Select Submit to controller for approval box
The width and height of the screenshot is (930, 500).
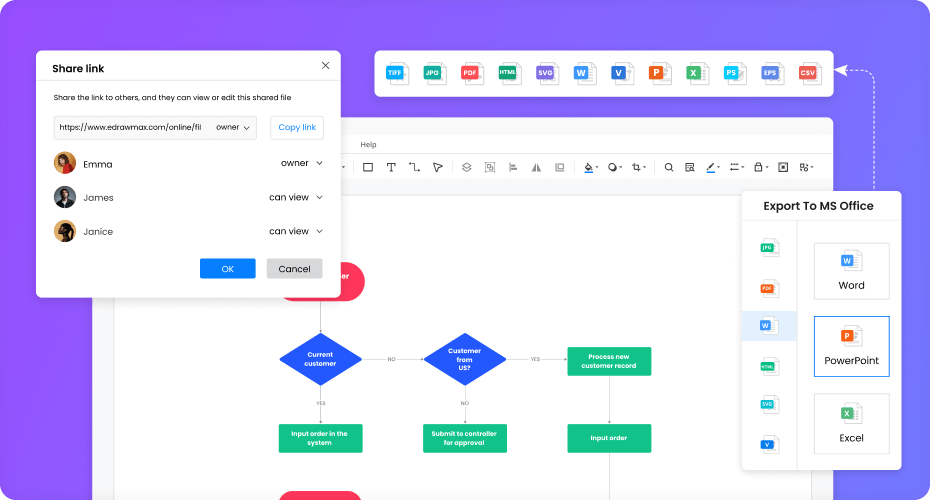464,438
